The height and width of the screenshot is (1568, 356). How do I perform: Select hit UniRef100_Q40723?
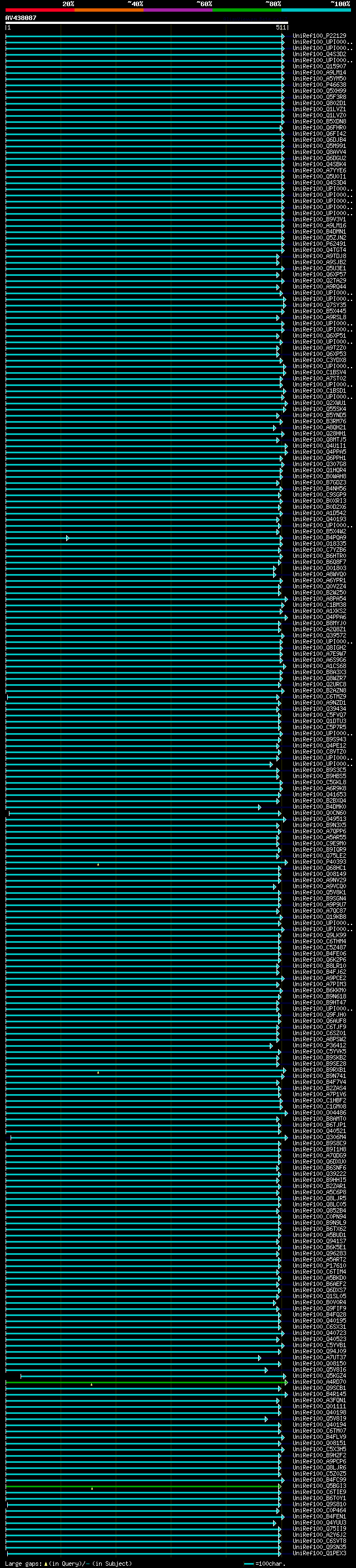point(319,1333)
